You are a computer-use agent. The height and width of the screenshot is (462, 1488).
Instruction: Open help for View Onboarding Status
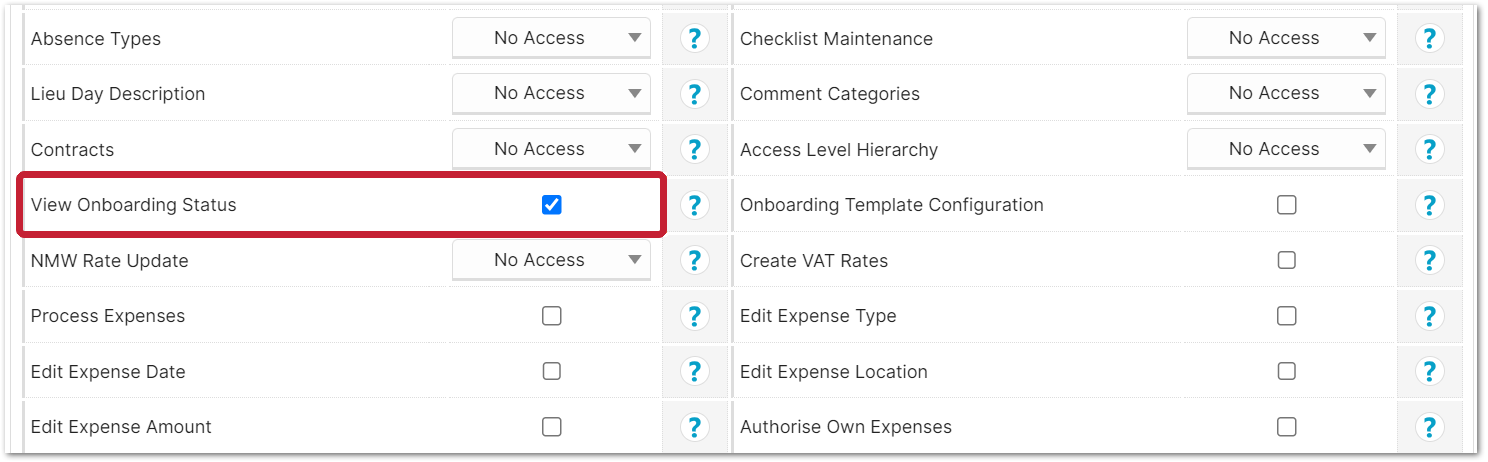pos(694,205)
